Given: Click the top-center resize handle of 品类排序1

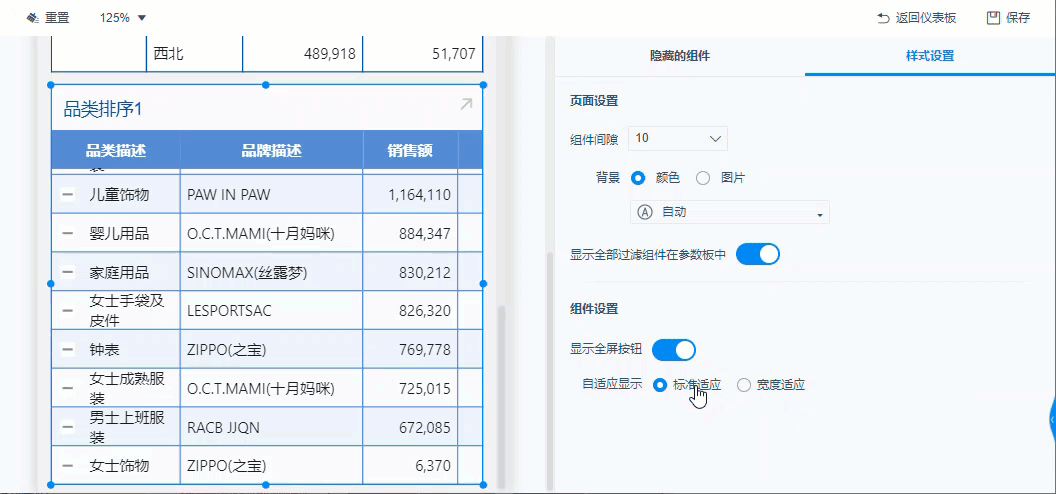Looking at the screenshot, I should pyautogui.click(x=266, y=85).
